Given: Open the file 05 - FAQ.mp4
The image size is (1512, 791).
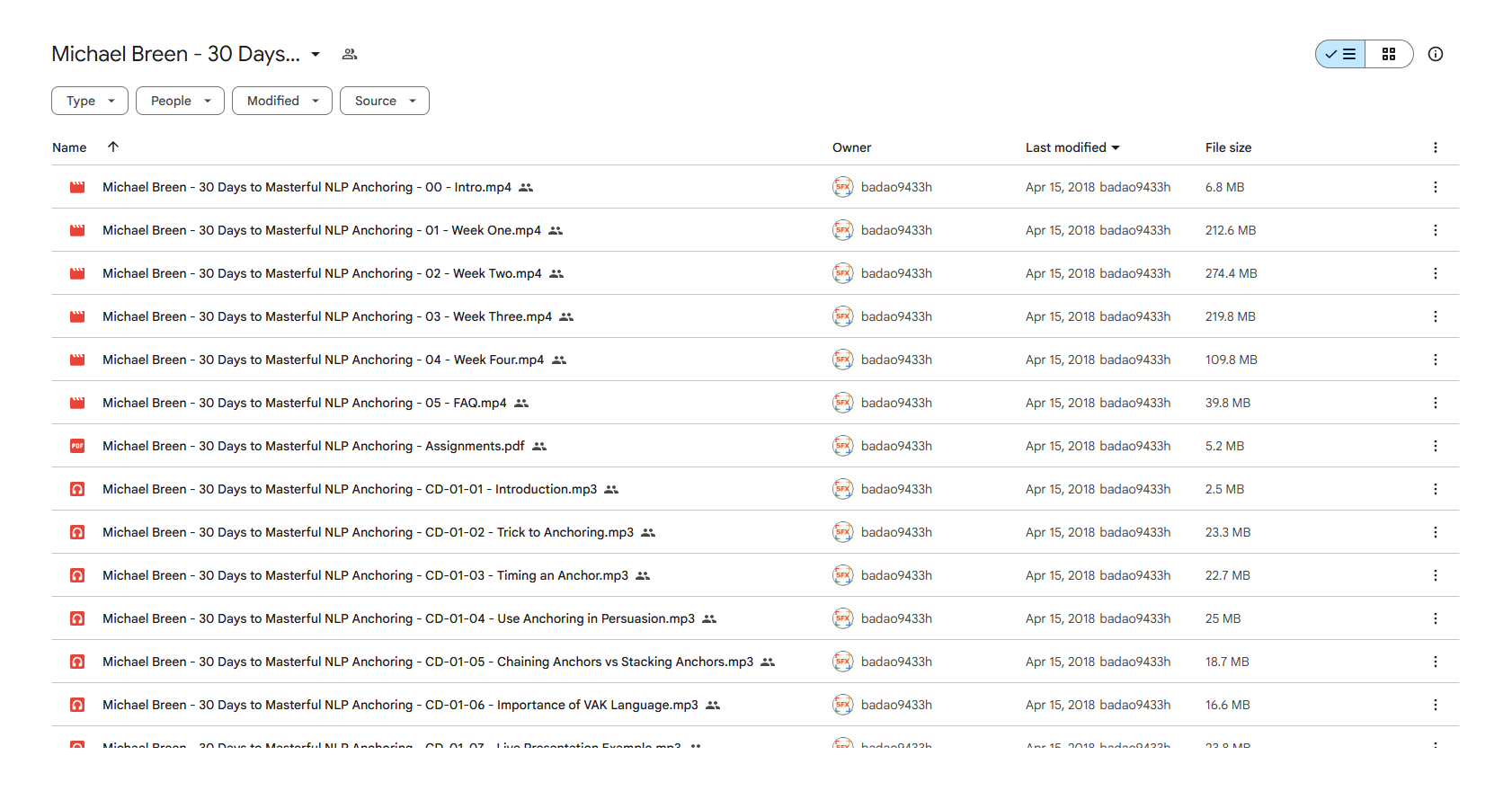Looking at the screenshot, I should pyautogui.click(x=305, y=403).
